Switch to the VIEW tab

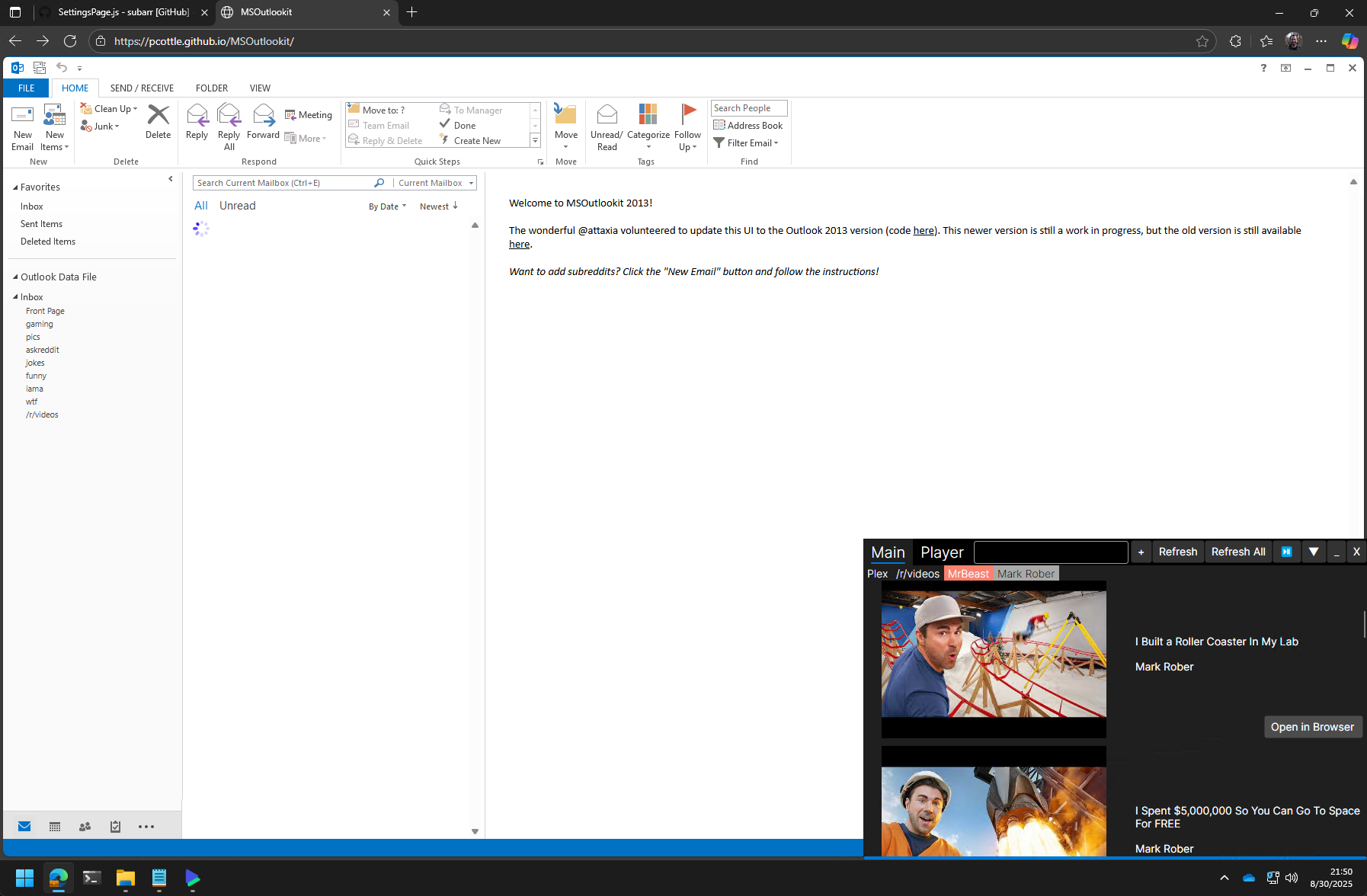click(260, 88)
